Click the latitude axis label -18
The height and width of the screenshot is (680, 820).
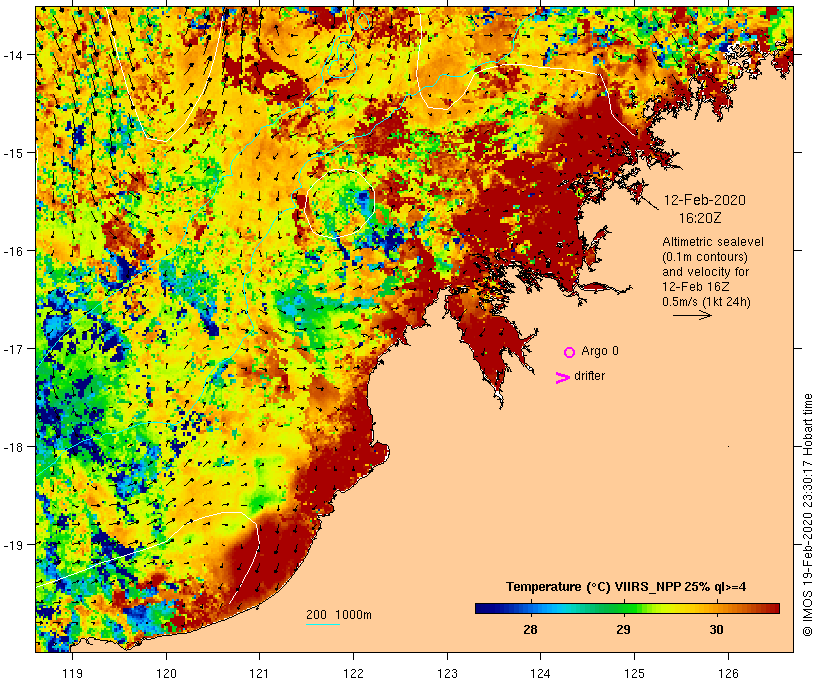click(13, 447)
